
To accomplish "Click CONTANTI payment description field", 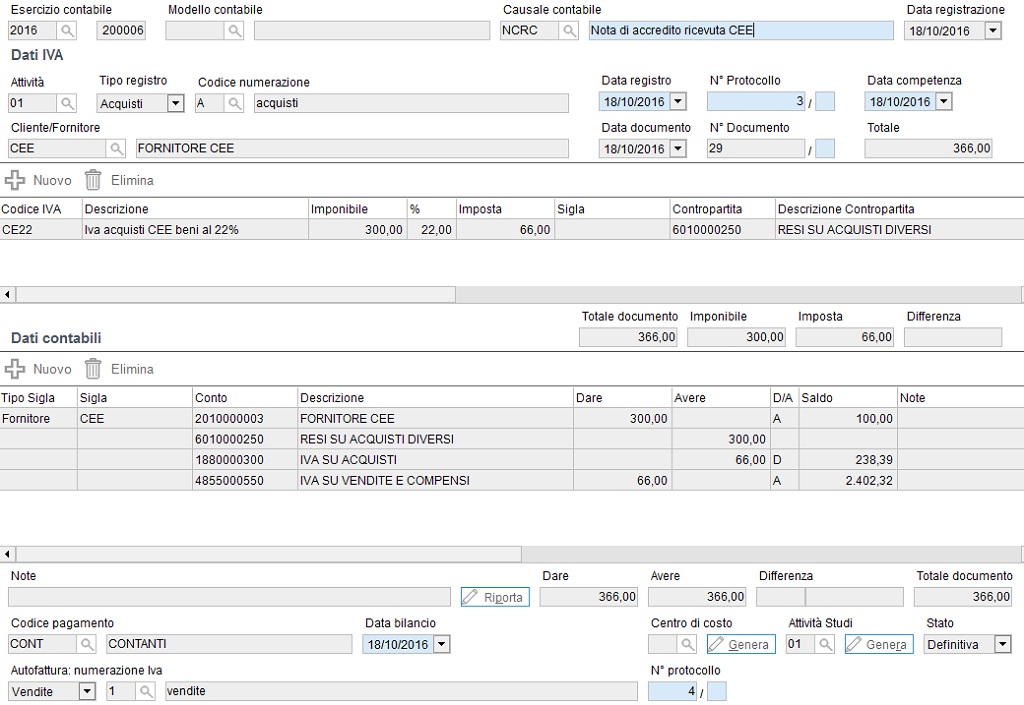I will point(229,644).
